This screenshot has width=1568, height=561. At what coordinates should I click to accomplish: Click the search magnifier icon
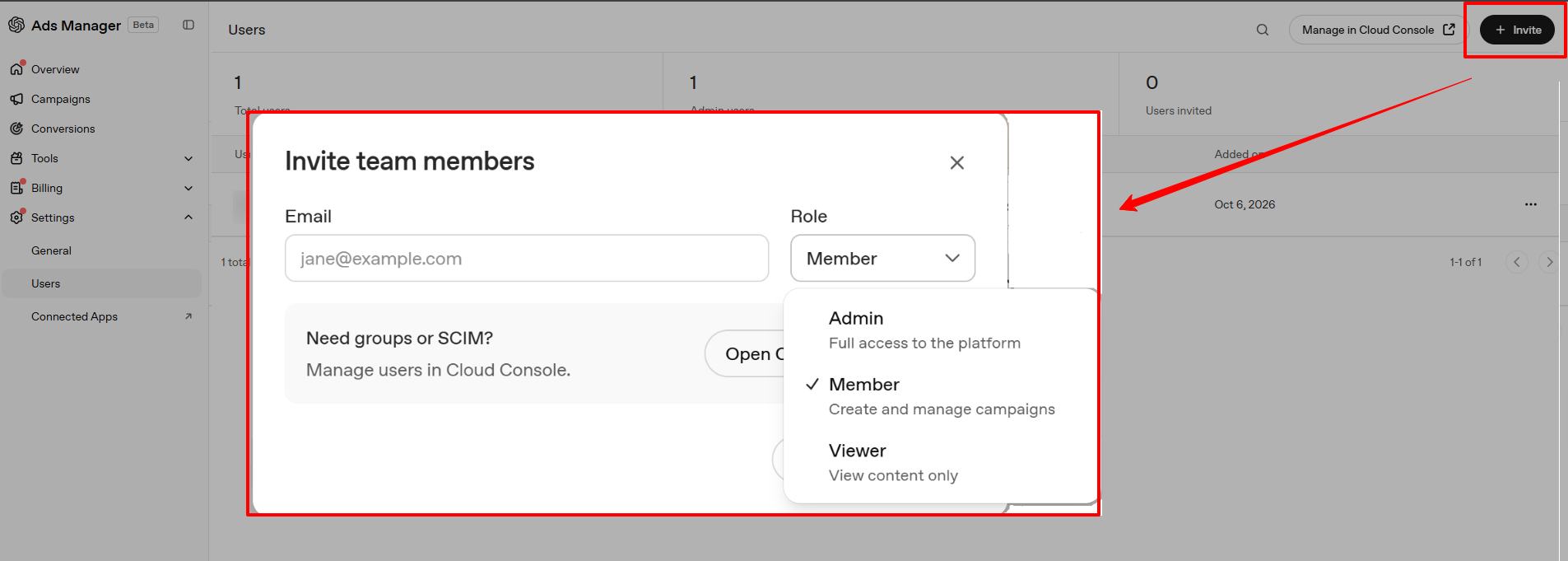[1263, 30]
